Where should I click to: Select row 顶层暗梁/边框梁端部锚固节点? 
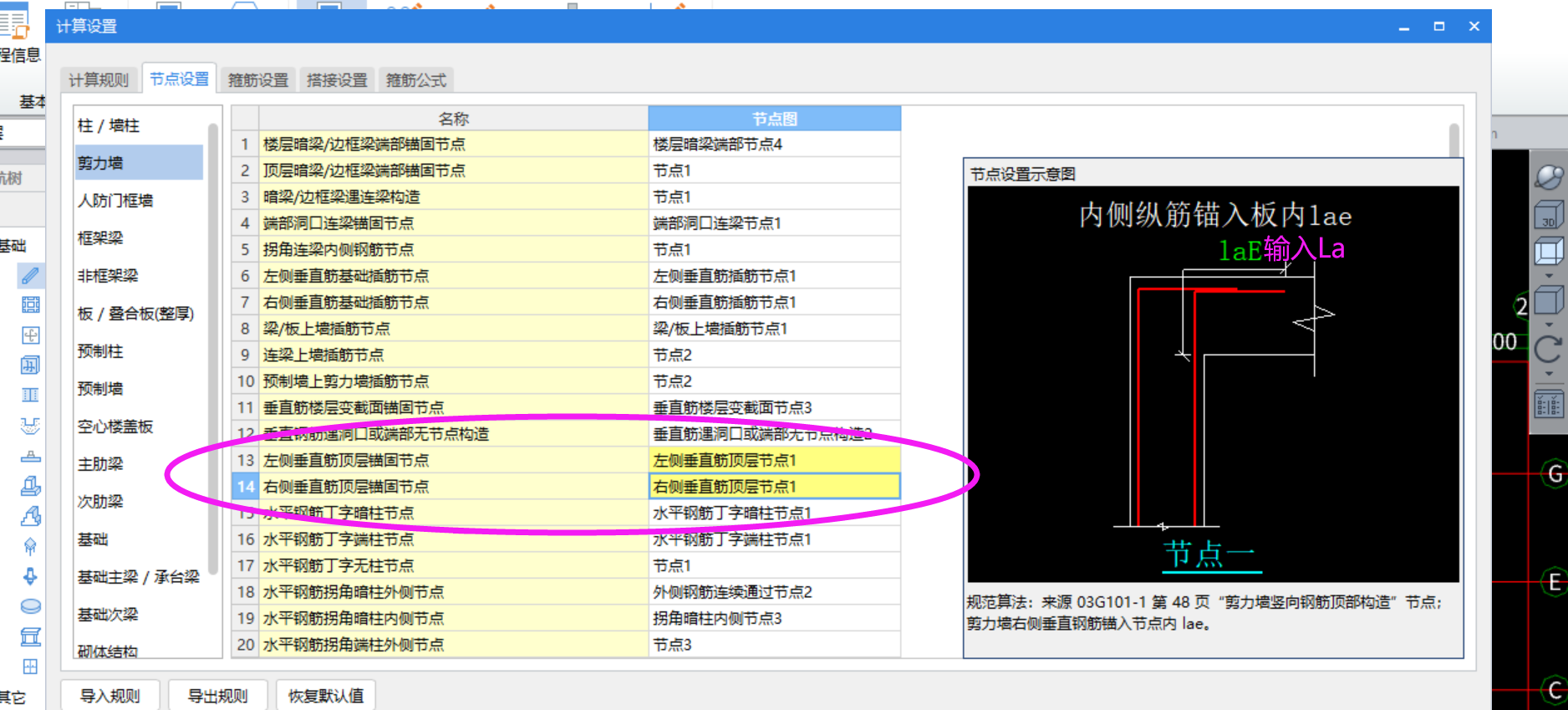[x=454, y=171]
